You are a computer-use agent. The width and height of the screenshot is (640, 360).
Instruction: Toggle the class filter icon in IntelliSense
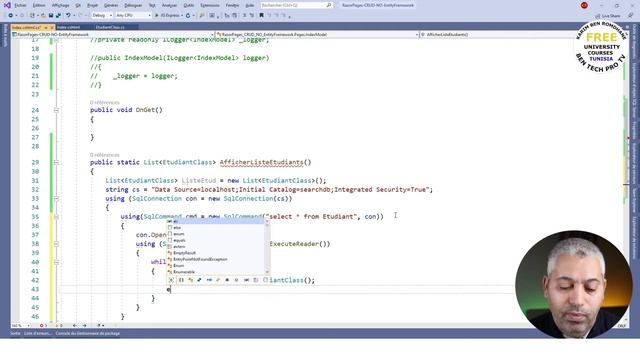coord(191,280)
